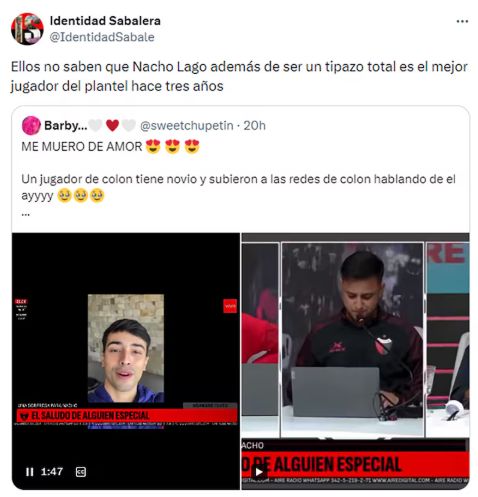
Task: Click the quoted tweet text ME MUERO DE AMOR
Action: click(x=82, y=147)
